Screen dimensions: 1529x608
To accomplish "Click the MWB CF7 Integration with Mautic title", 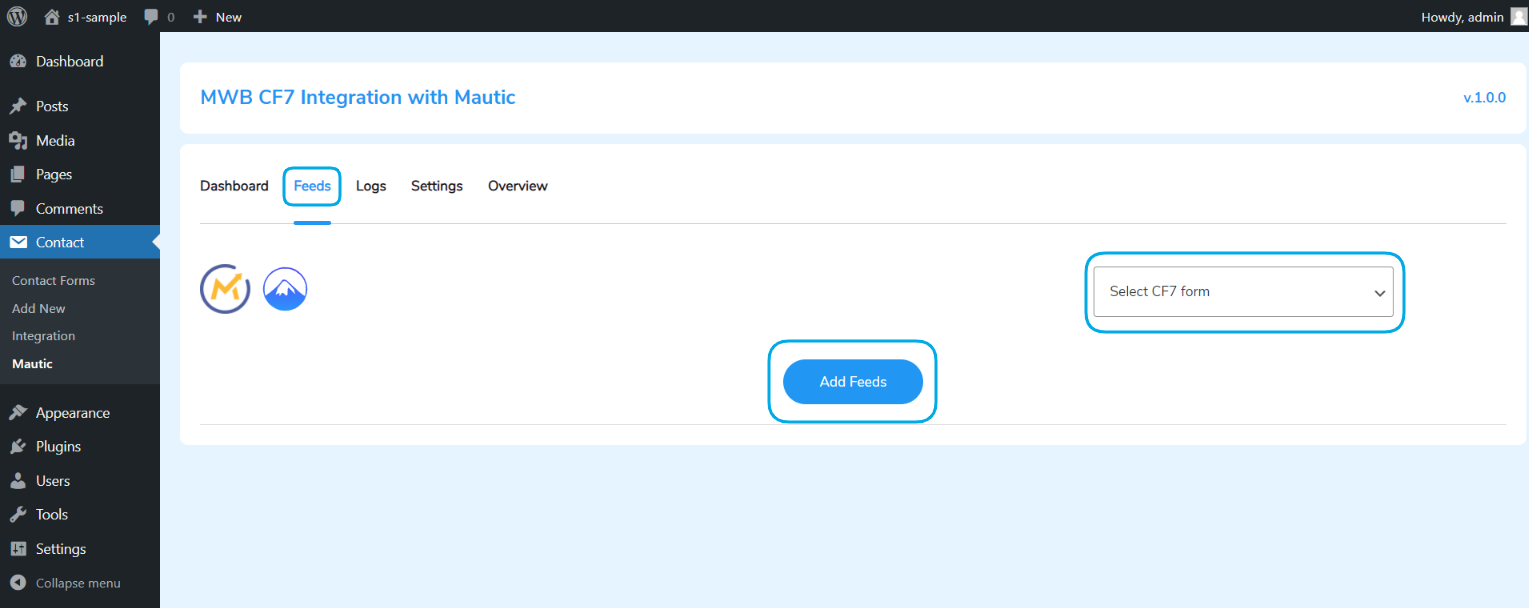I will coord(358,97).
